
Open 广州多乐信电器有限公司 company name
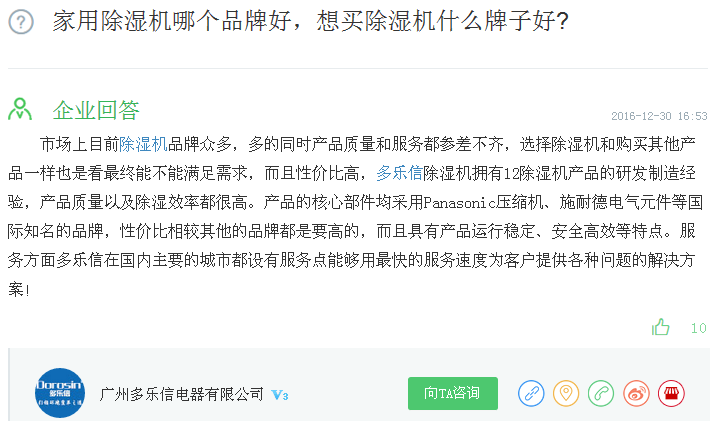click(182, 394)
